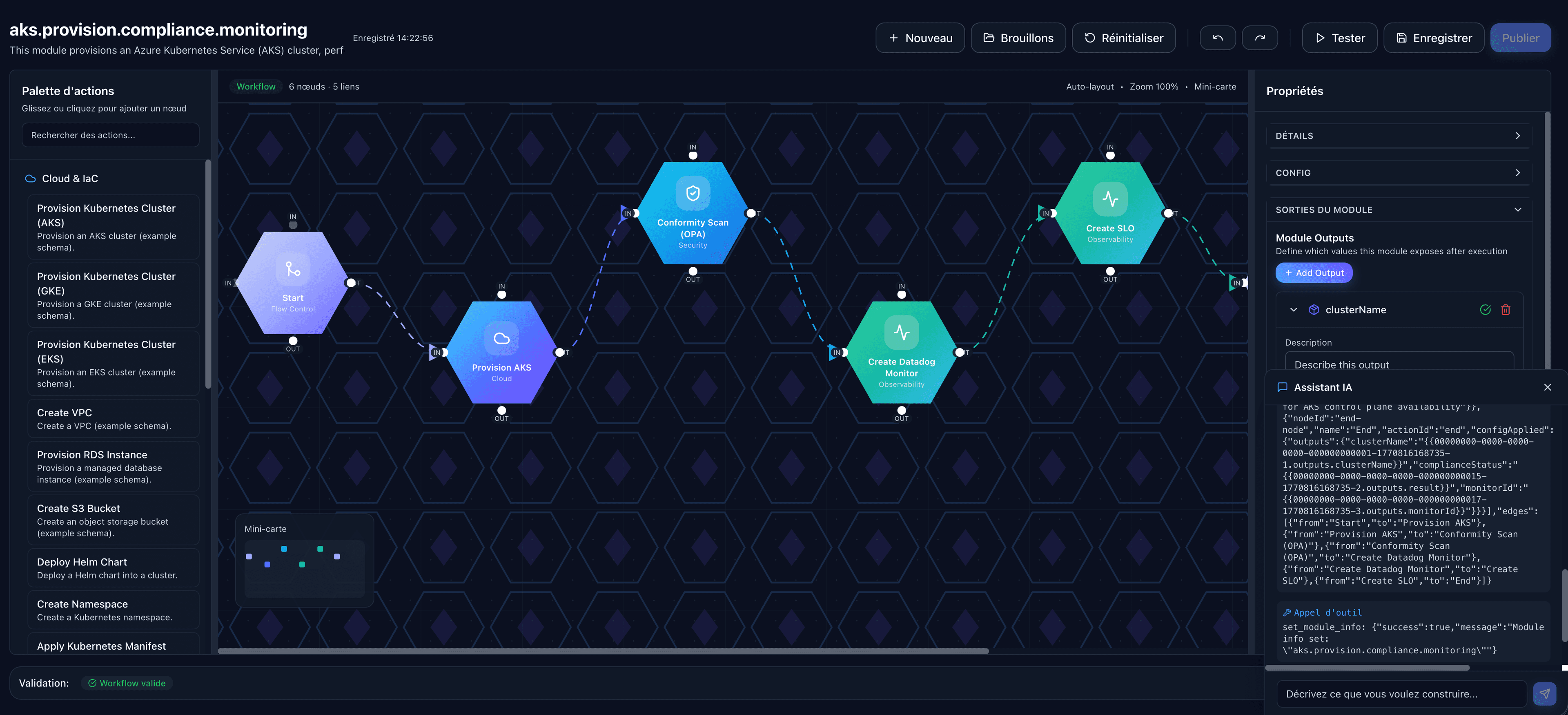Add the Provision RDS Instance action
Viewport: 1568px width, 715px height.
coord(113,467)
